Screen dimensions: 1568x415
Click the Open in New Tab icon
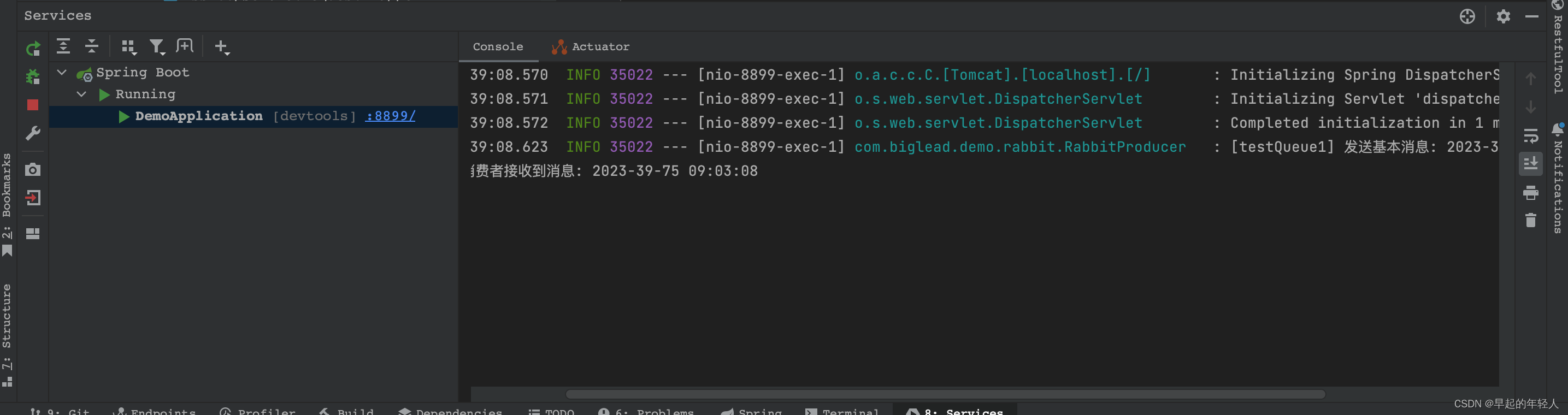185,46
